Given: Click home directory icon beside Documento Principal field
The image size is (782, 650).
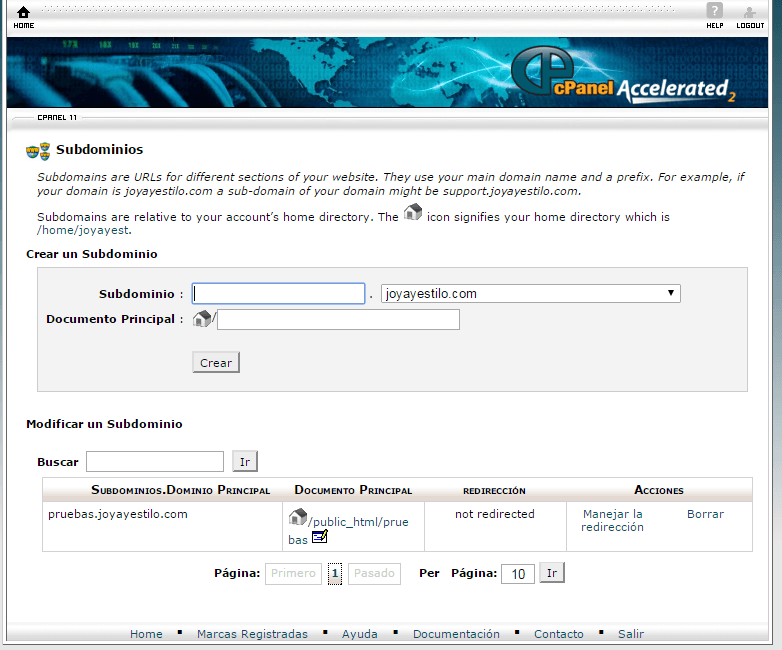Looking at the screenshot, I should point(202,318).
